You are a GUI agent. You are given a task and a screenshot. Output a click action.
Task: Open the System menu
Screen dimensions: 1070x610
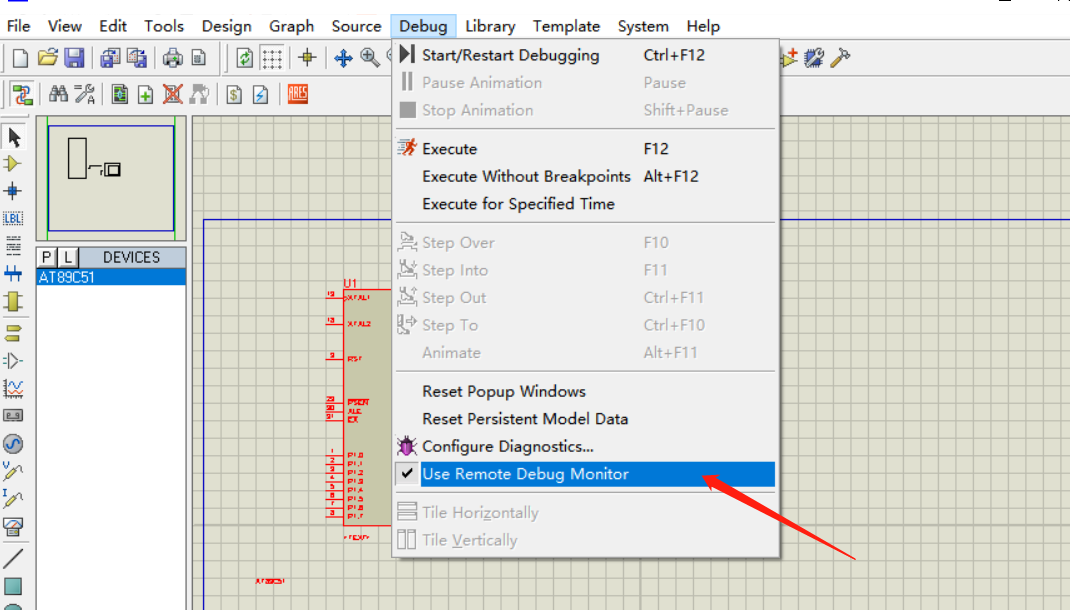point(643,26)
